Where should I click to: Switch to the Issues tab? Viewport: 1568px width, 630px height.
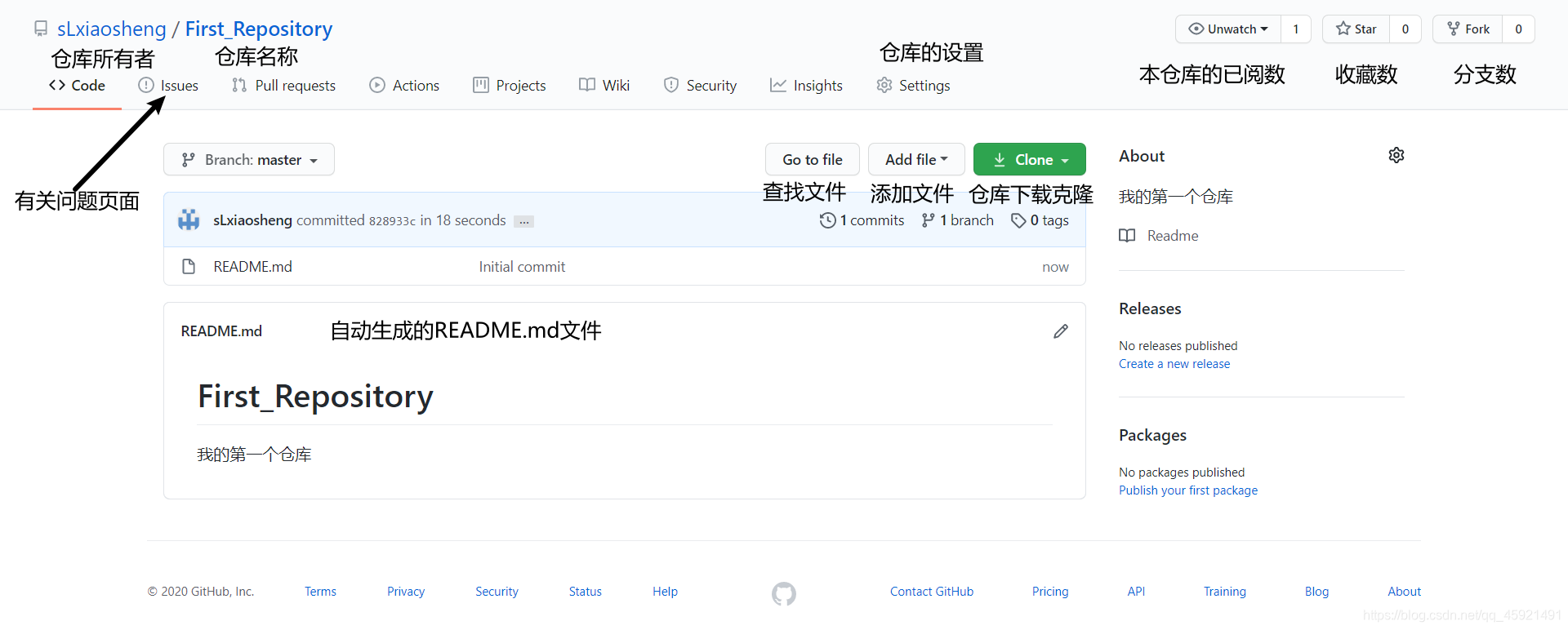click(x=168, y=86)
